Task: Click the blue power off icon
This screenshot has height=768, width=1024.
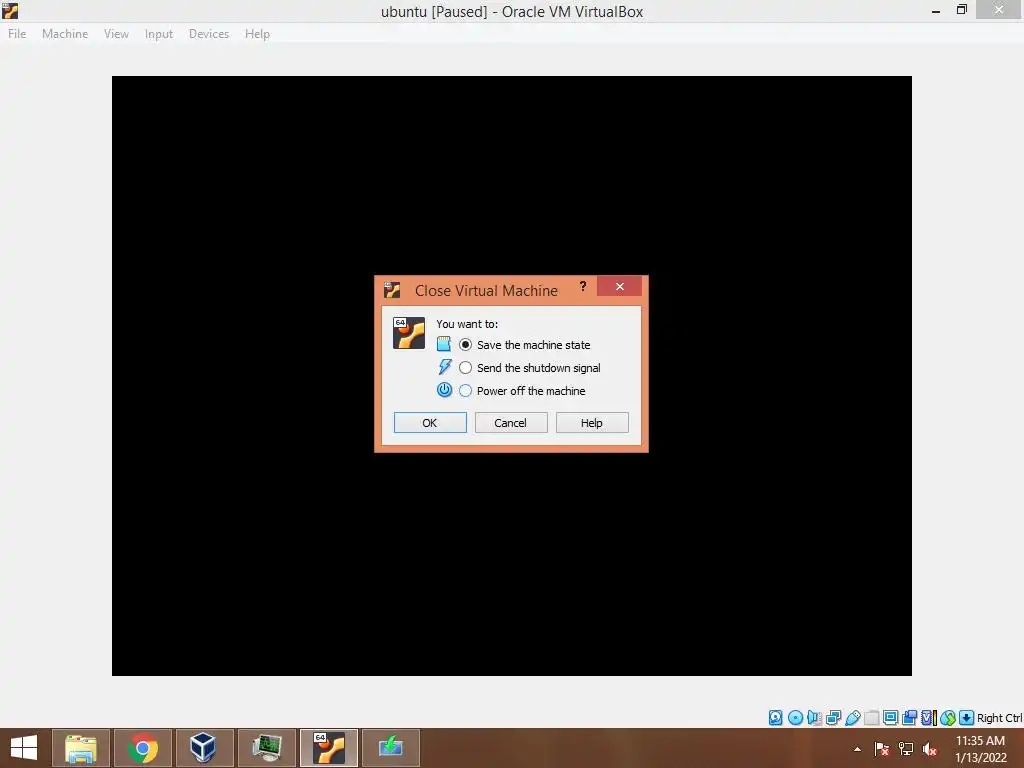Action: (x=444, y=390)
